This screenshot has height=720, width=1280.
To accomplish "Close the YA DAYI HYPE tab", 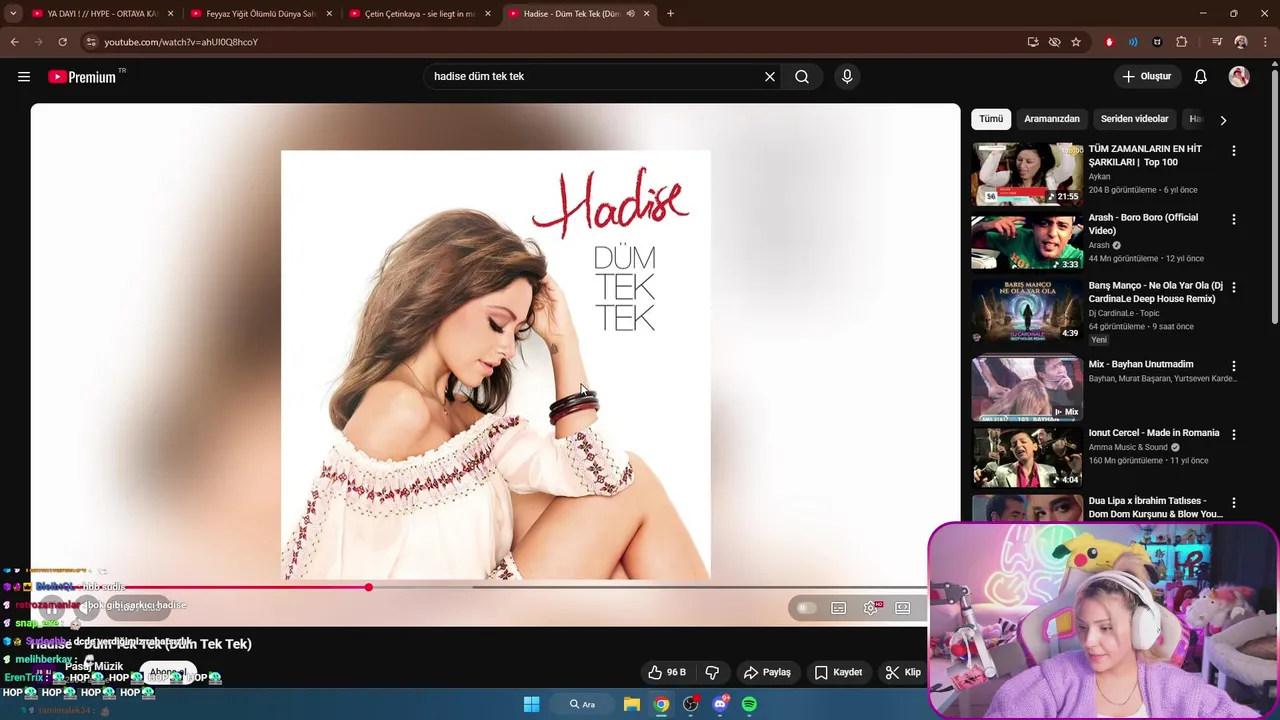I will pos(170,14).
